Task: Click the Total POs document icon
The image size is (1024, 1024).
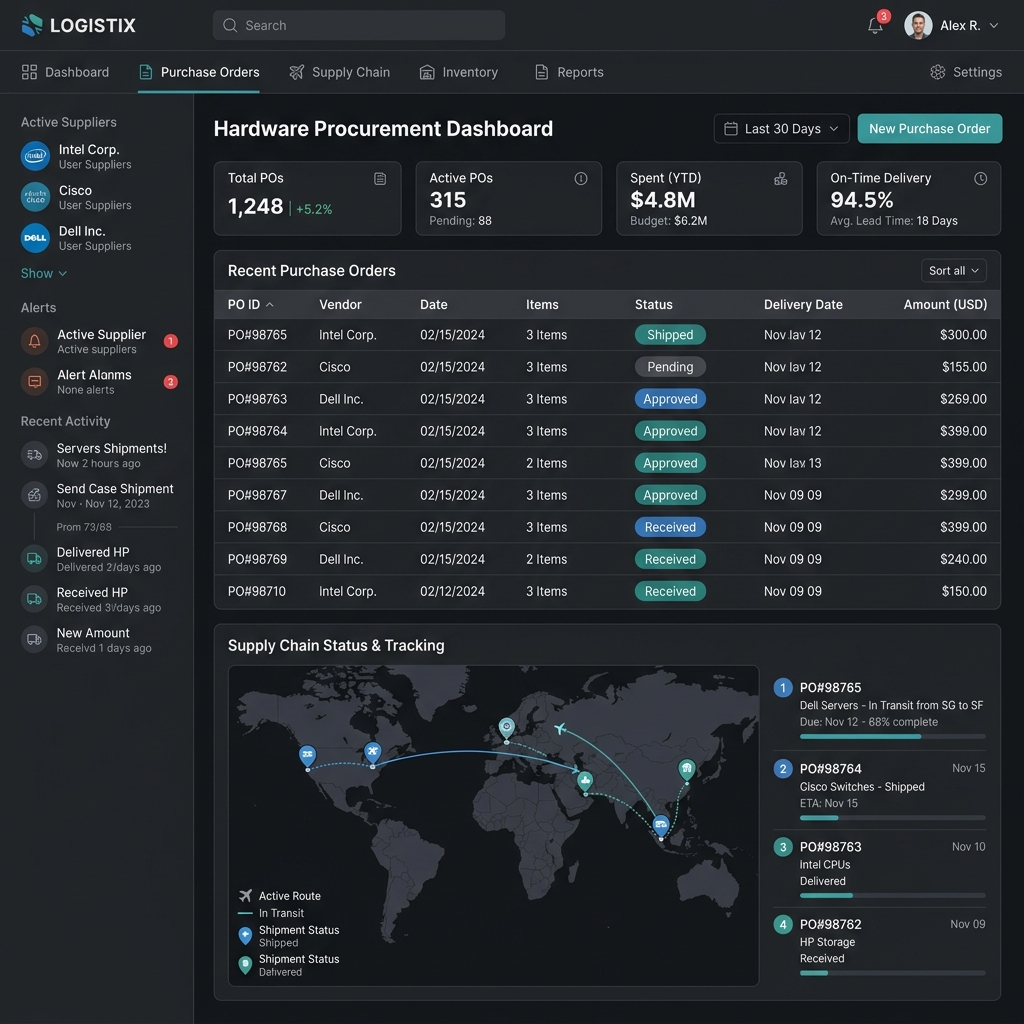Action: 380,179
